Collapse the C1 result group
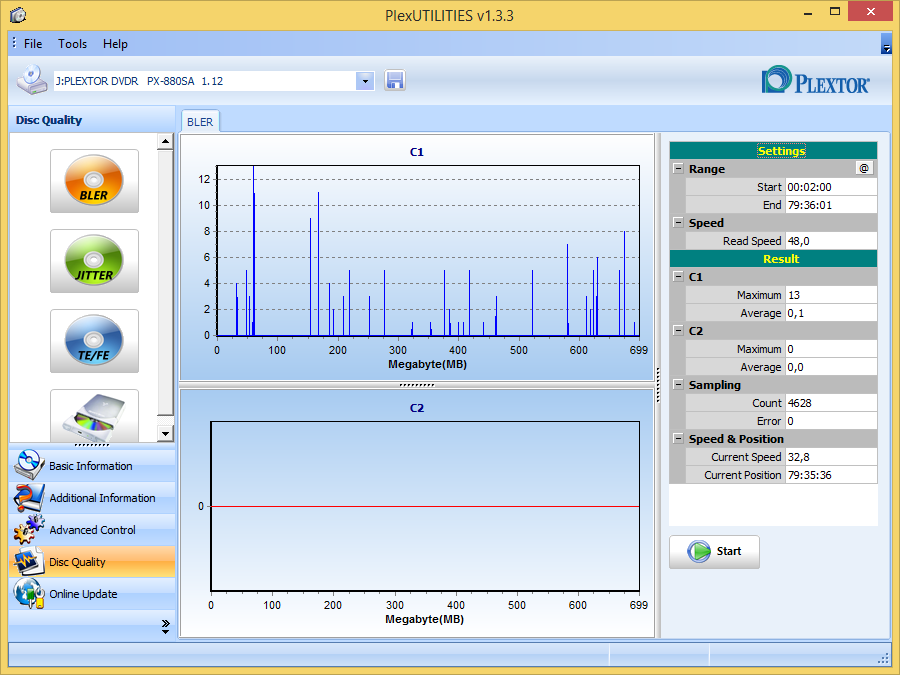Image resolution: width=900 pixels, height=675 pixels. click(678, 277)
